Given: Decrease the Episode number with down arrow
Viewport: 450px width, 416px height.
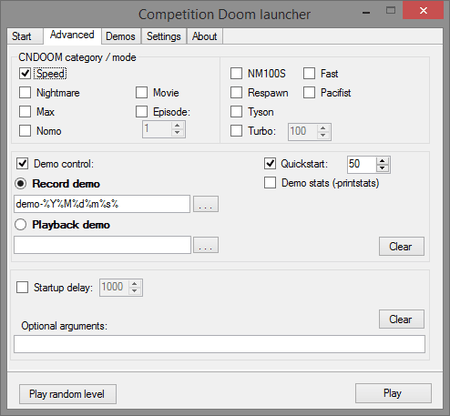Looking at the screenshot, I should 177,133.
